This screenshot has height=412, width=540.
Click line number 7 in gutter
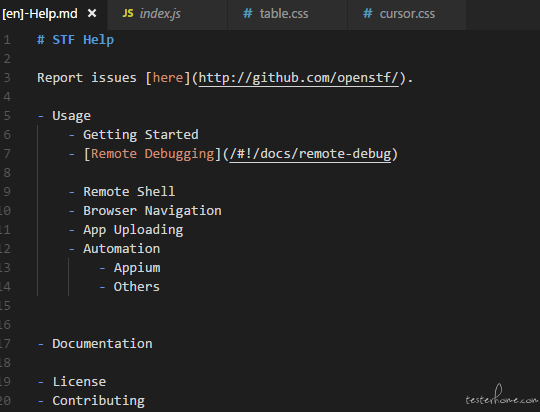click(7, 154)
